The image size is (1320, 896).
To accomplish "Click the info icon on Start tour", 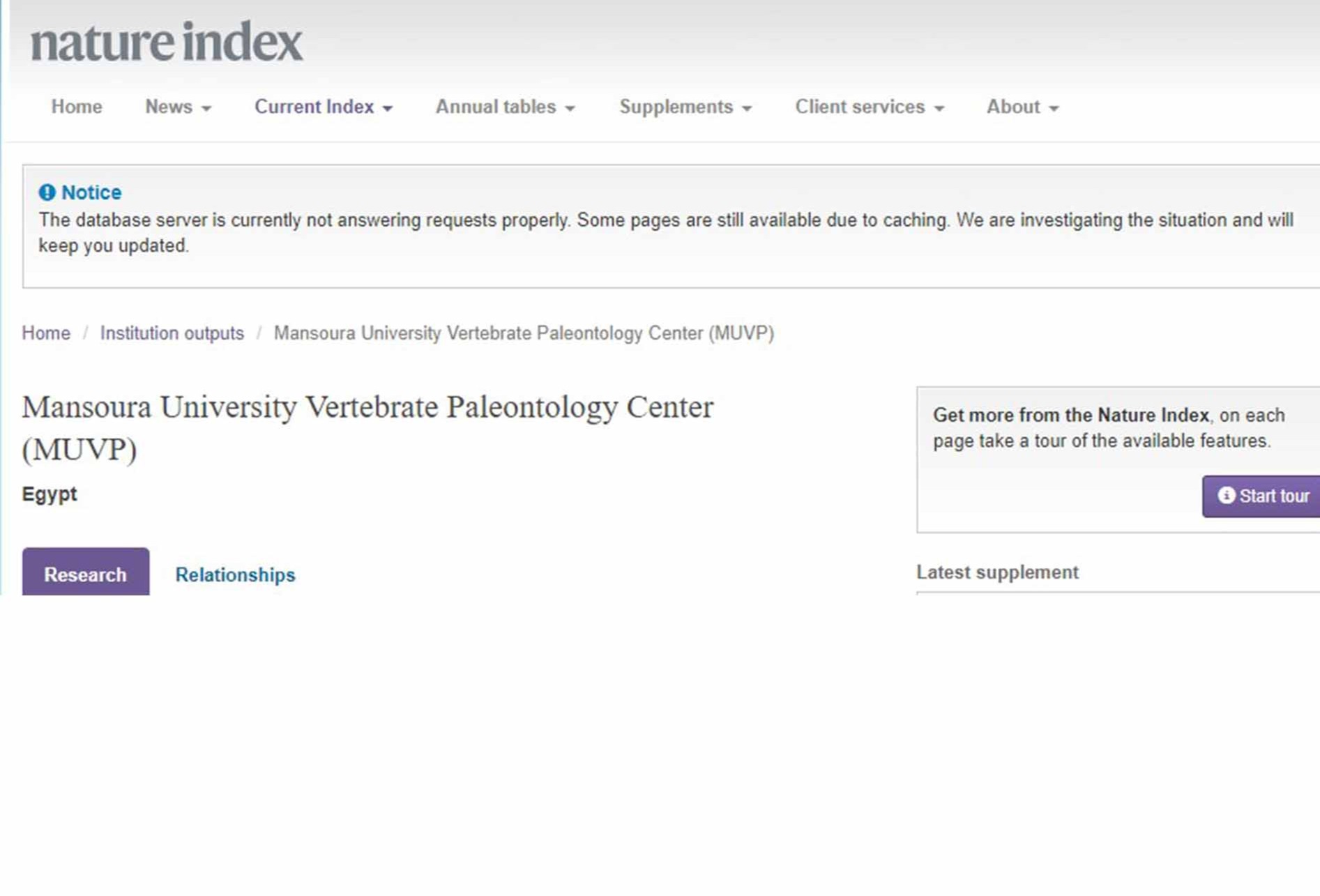I will [1226, 496].
